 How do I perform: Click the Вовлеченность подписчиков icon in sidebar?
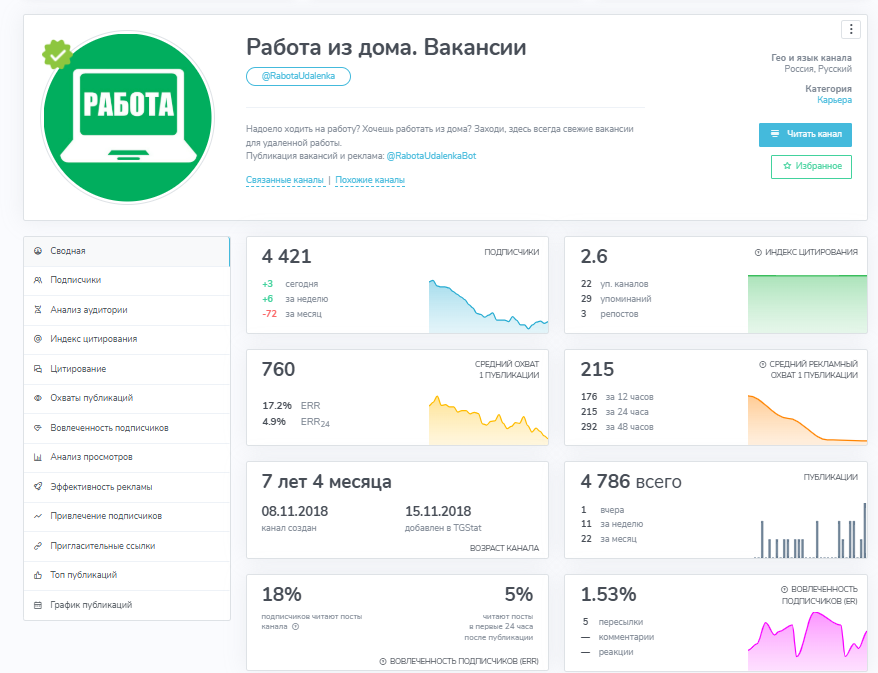[38, 428]
